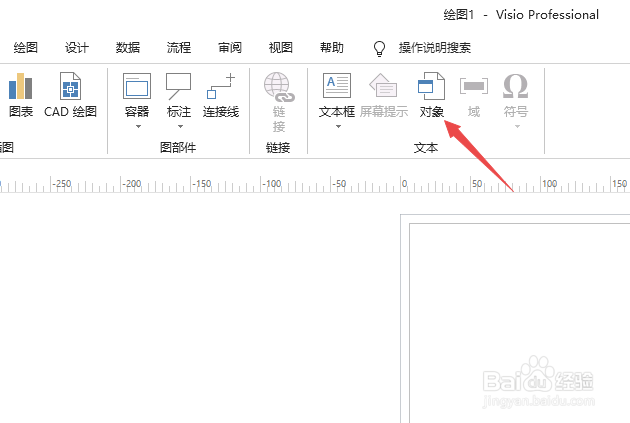Viewport: 630px width, 423px height.
Task: Click the CAD 绘图 drawing icon
Action: click(x=70, y=86)
